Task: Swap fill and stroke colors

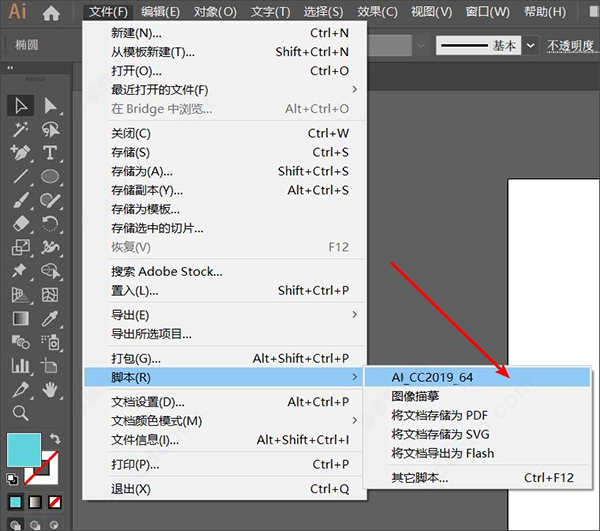Action: [55, 439]
